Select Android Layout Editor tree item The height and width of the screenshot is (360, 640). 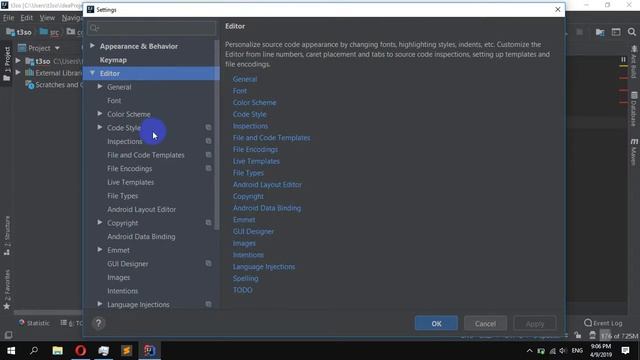click(142, 209)
